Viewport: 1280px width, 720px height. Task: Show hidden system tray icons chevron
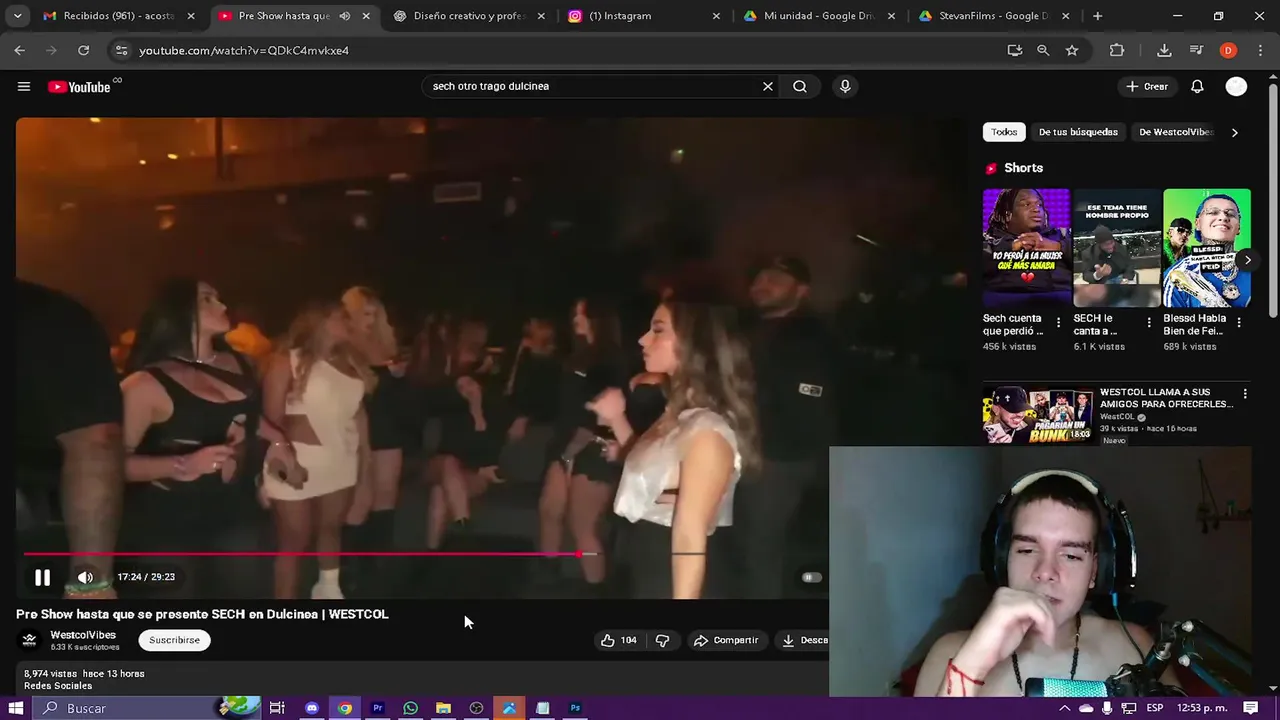1064,708
